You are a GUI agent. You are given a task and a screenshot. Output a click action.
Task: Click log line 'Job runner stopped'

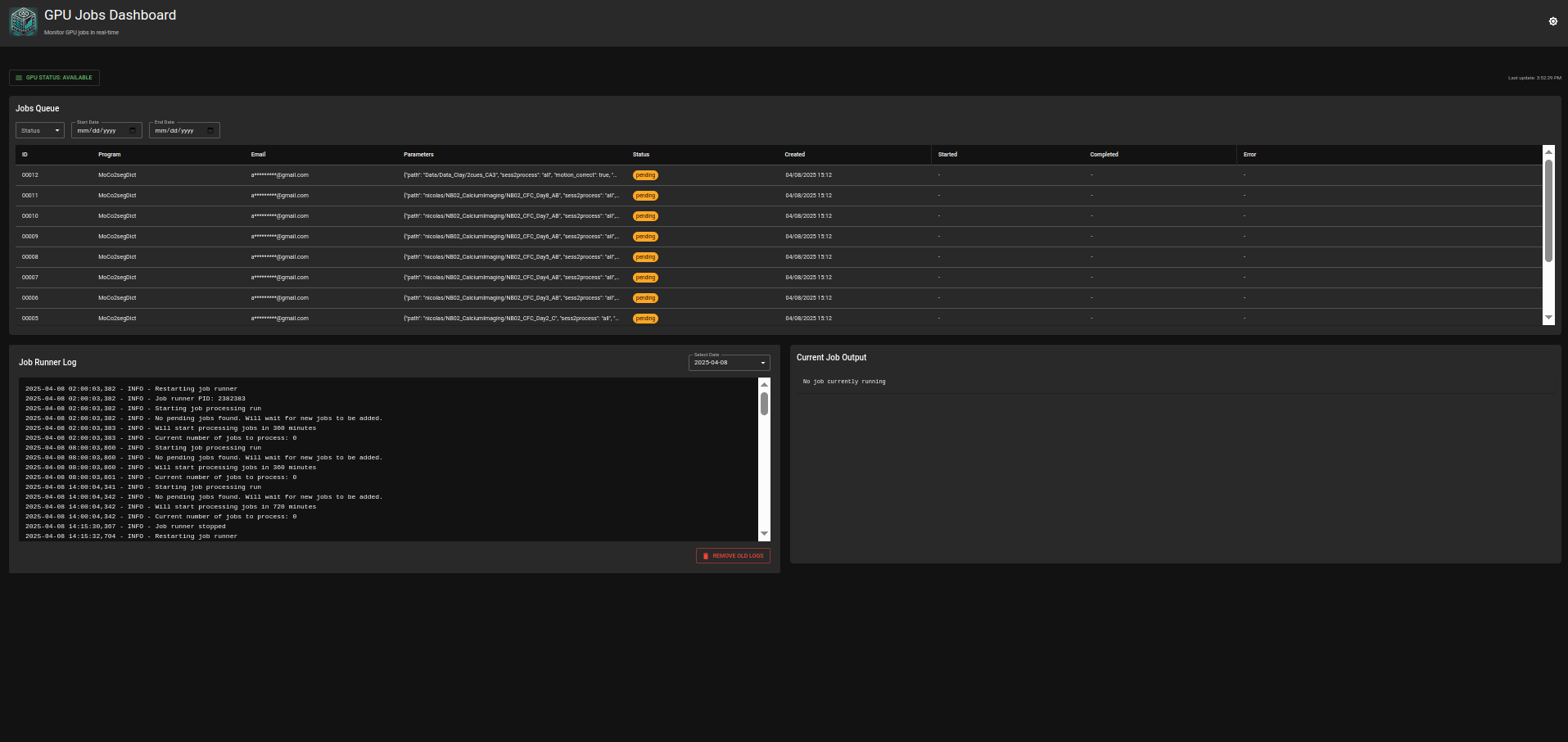click(125, 527)
